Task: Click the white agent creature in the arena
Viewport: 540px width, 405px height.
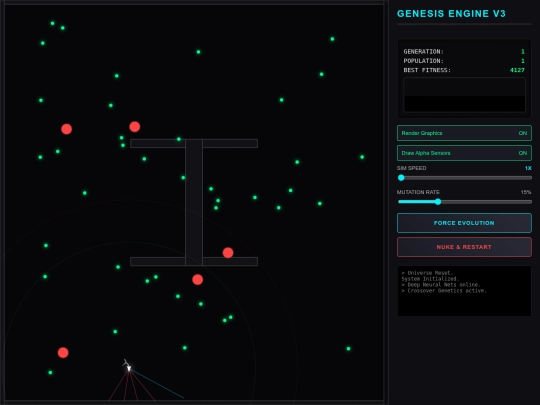Action: [x=128, y=368]
